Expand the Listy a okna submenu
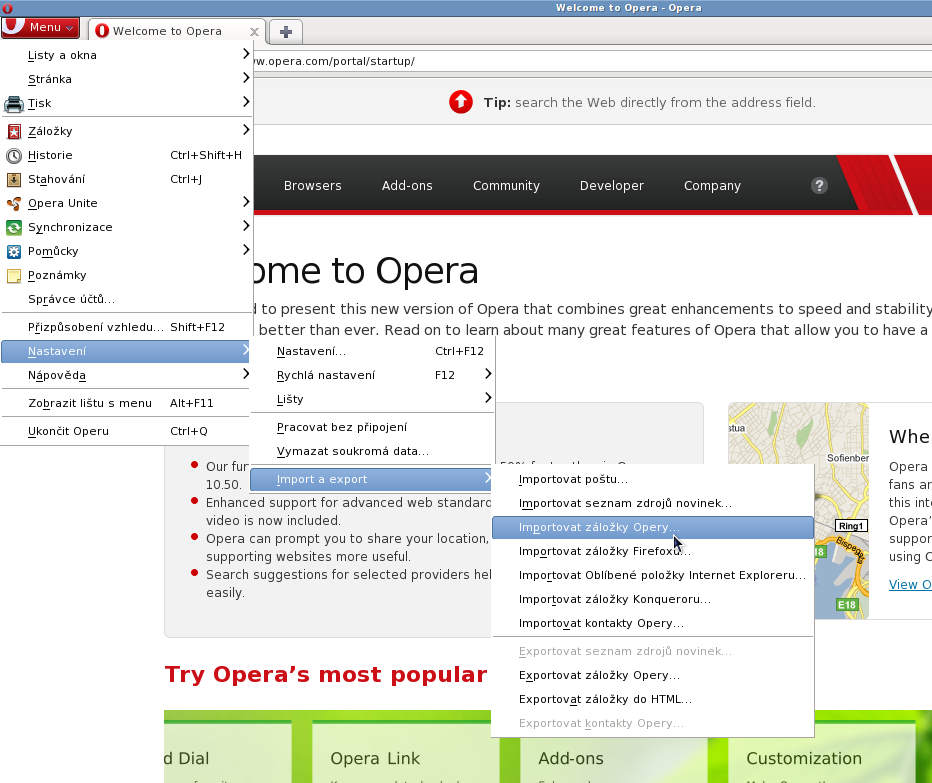The width and height of the screenshot is (932, 783). [127, 55]
